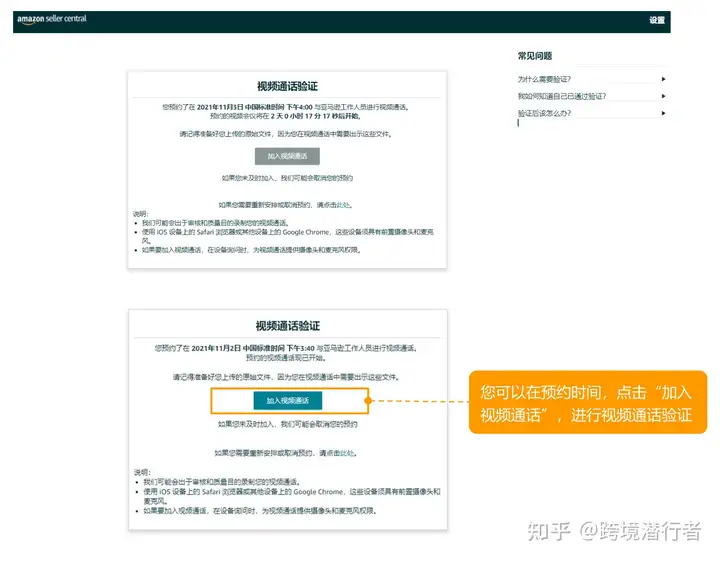The image size is (720, 561).
Task: Click Safari/Google Chrome note in lower card
Action: click(292, 496)
